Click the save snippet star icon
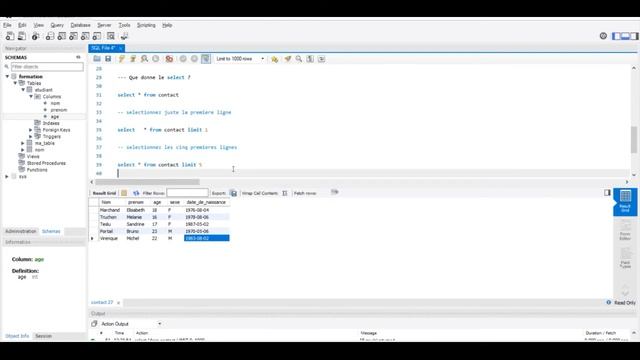This screenshot has height=360, width=640. point(275,59)
